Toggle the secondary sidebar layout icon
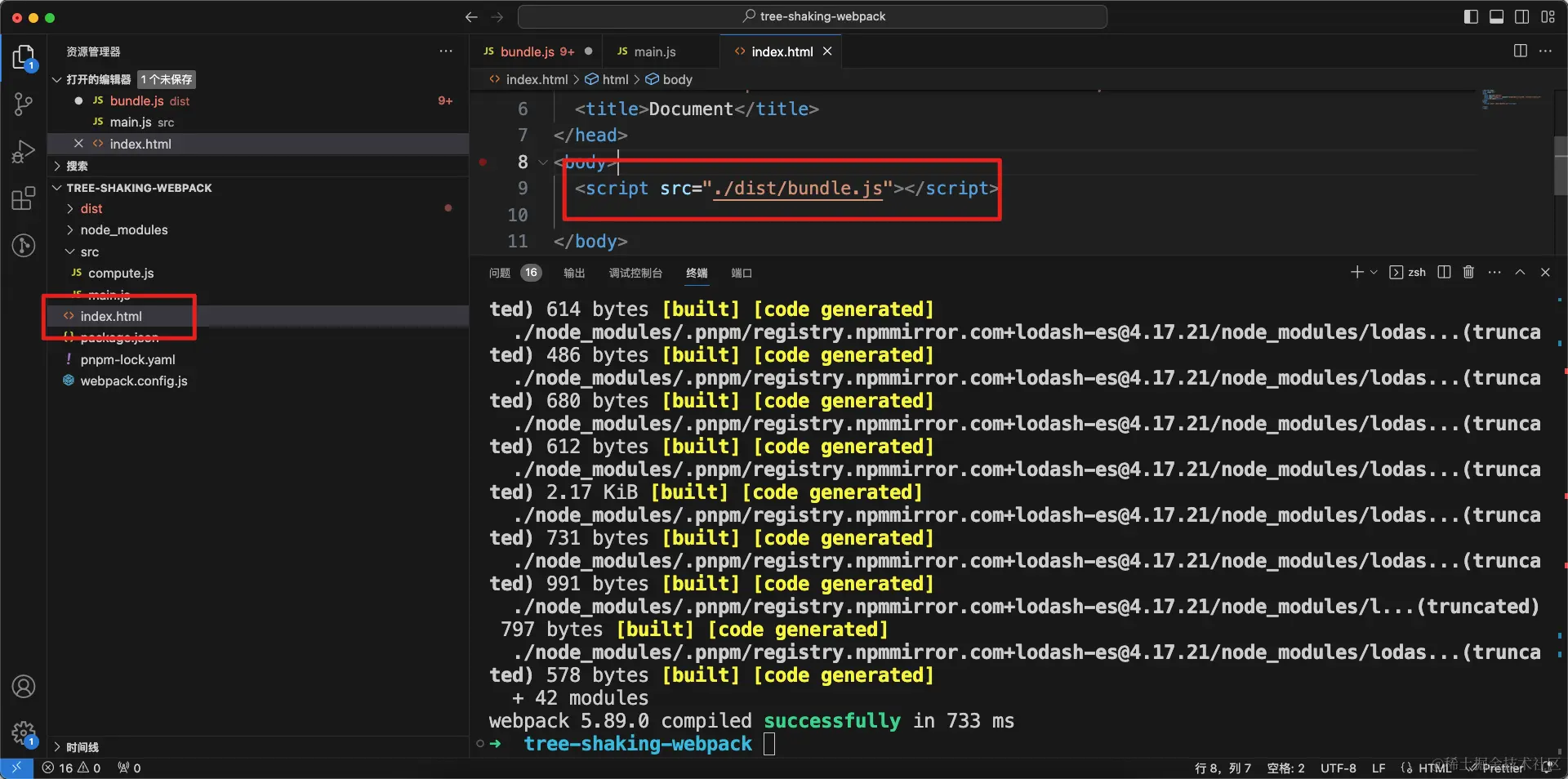The image size is (1568, 779). click(1522, 16)
